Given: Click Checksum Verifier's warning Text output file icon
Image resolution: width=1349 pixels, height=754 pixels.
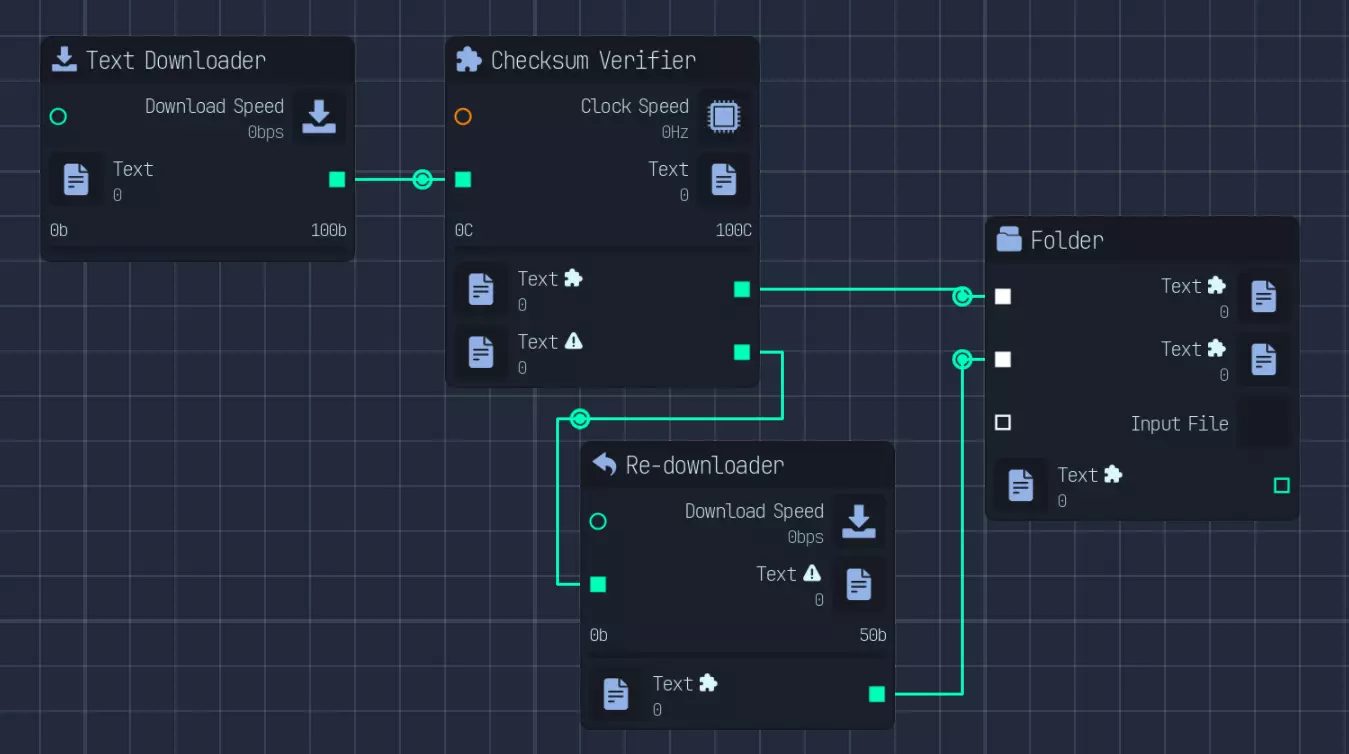Looking at the screenshot, I should (x=481, y=353).
